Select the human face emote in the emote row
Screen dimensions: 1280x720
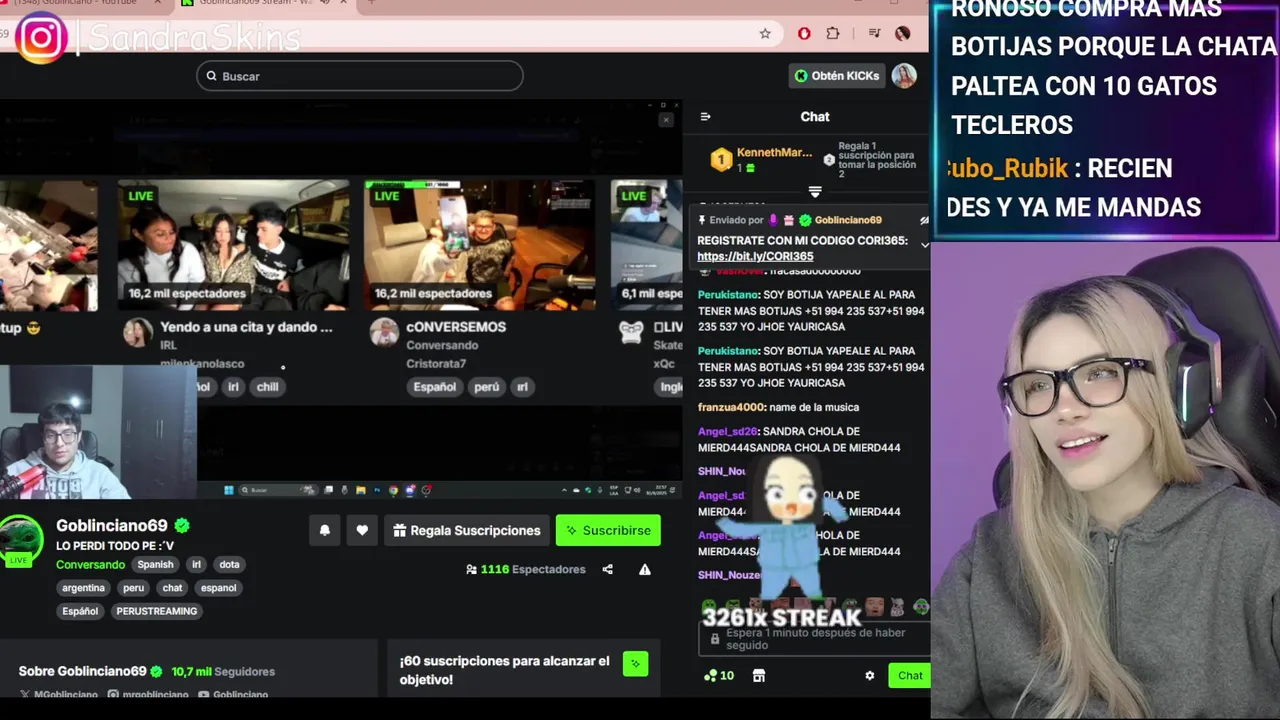(x=875, y=607)
